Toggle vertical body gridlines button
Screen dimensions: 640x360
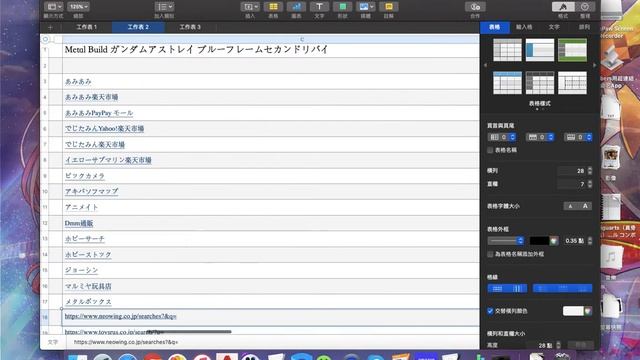[x=517, y=289]
